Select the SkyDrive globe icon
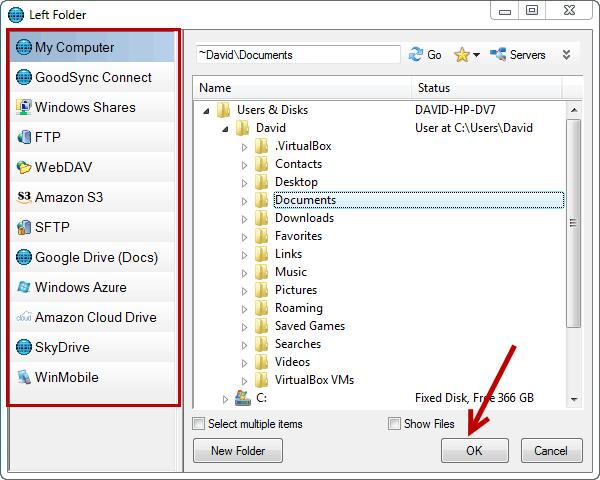 point(24,347)
